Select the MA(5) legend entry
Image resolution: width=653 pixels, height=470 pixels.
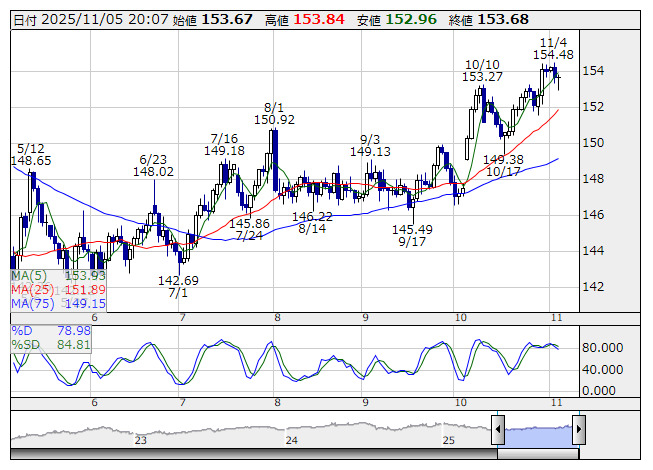(x=58, y=275)
